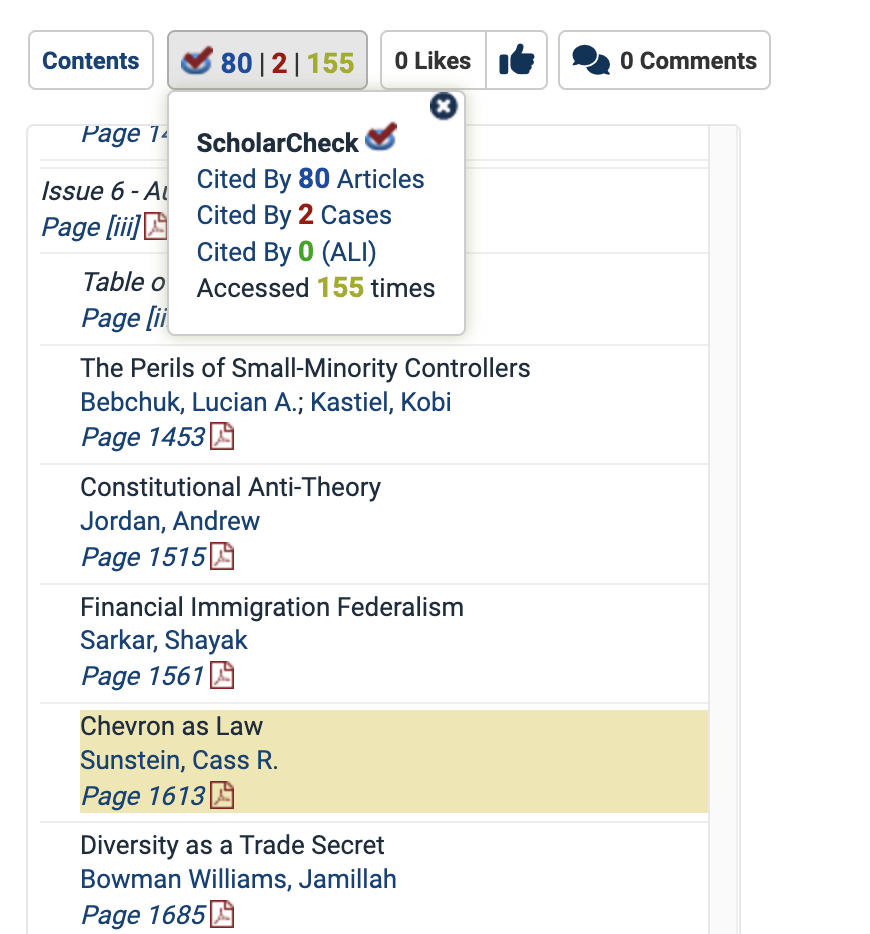Close the ScholarCheck popup
The width and height of the screenshot is (870, 934).
point(443,106)
